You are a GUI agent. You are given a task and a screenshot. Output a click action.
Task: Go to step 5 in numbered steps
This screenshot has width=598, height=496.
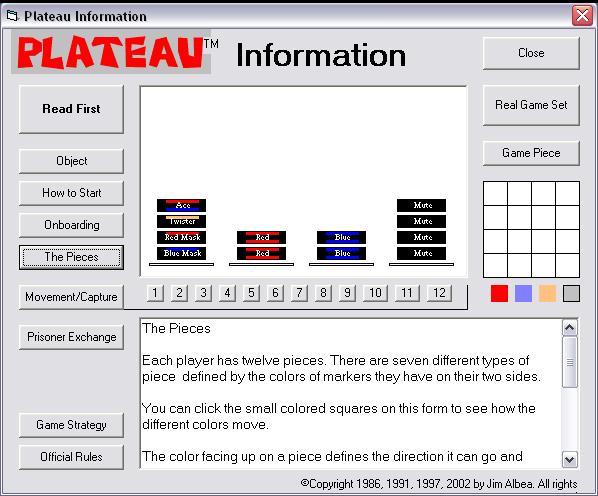click(x=251, y=293)
